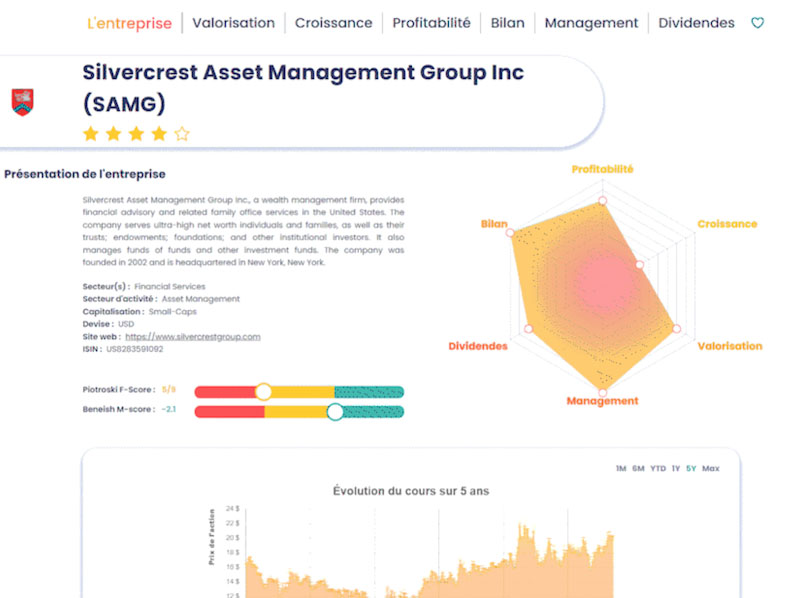
Task: Click the empty fifth rating star
Action: (182, 134)
